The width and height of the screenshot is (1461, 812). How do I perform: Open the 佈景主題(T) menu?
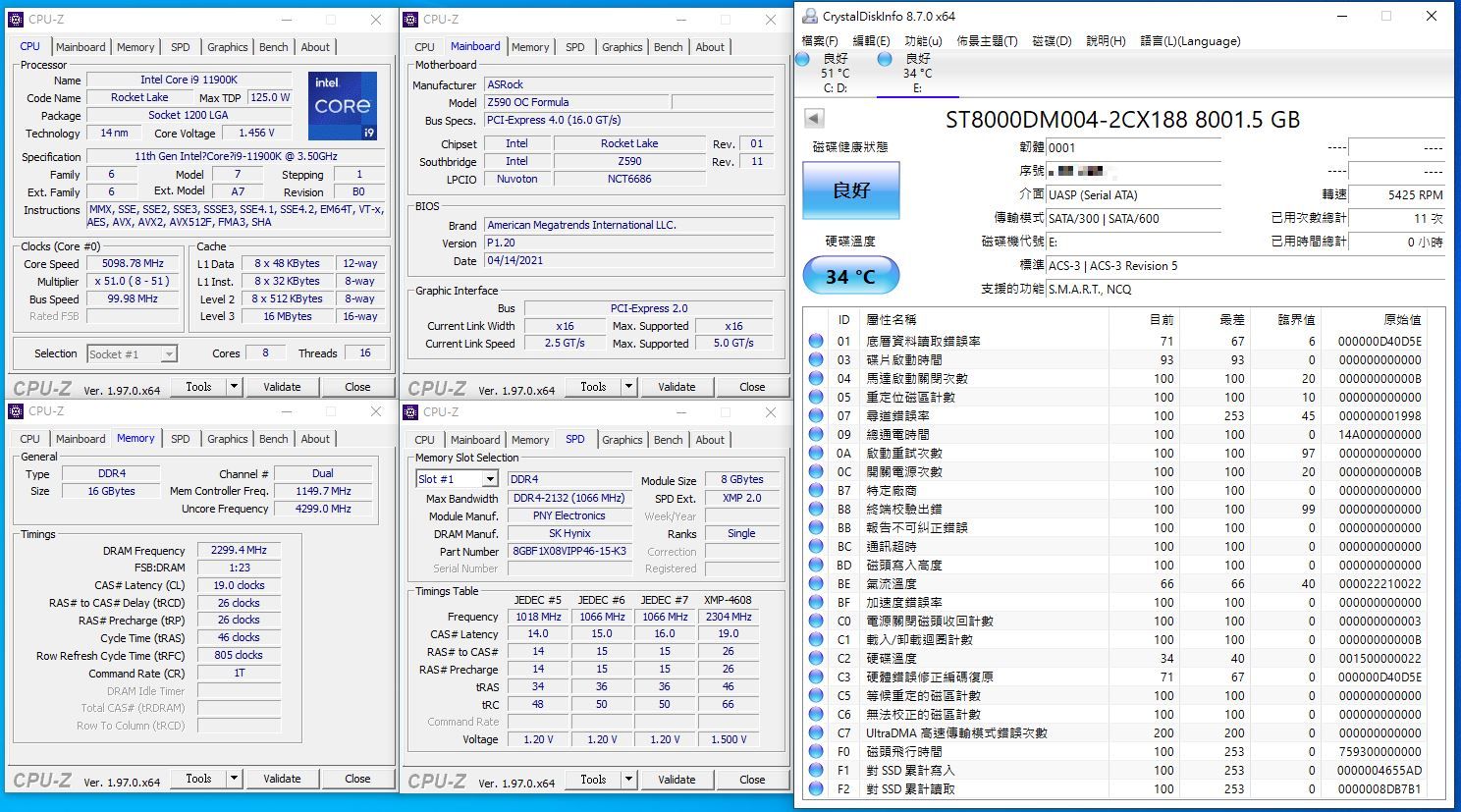point(987,41)
